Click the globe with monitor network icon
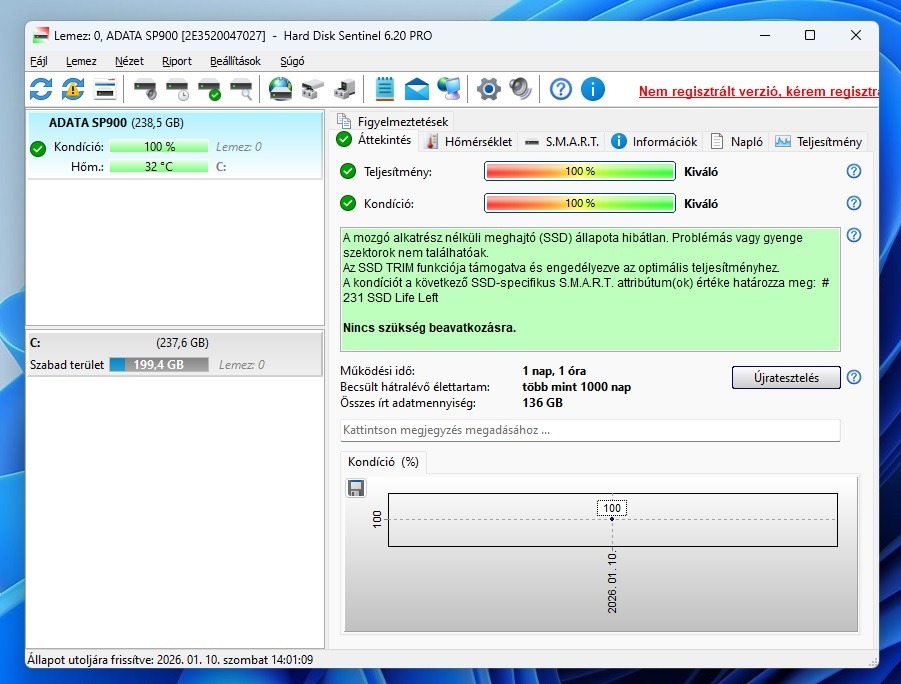The width and height of the screenshot is (901, 684). point(449,90)
